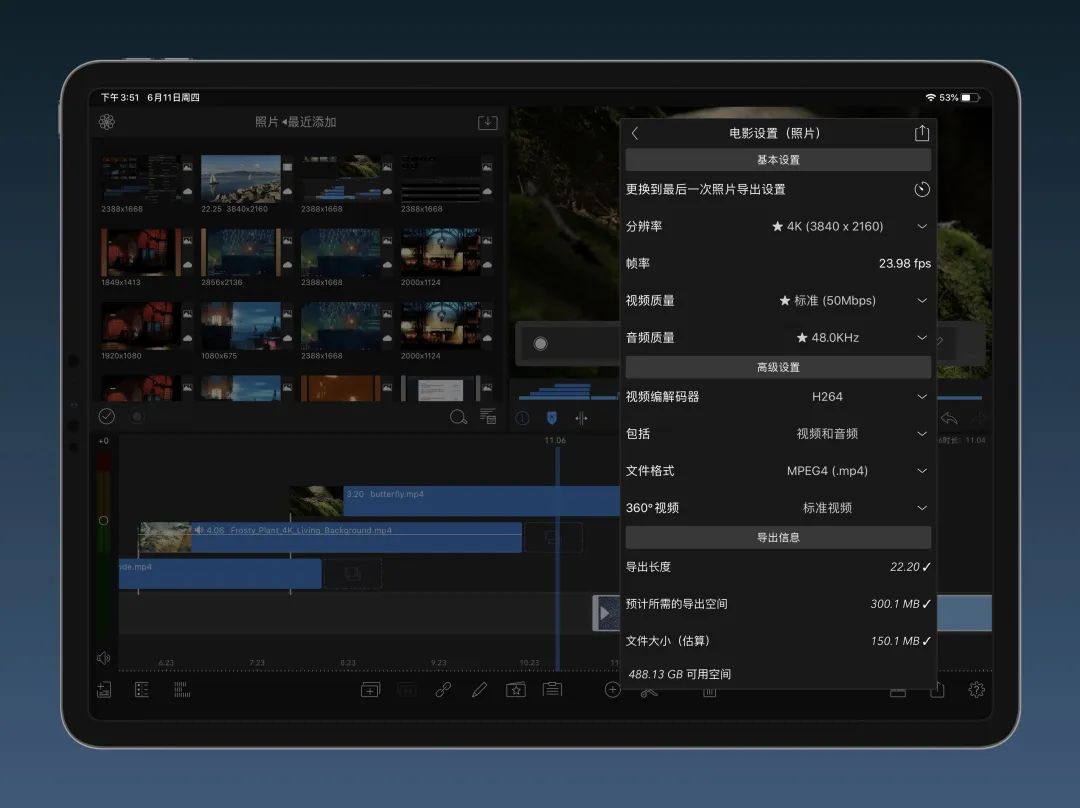This screenshot has height=808, width=1080.
Task: Click the link clips chain icon
Action: tap(443, 690)
